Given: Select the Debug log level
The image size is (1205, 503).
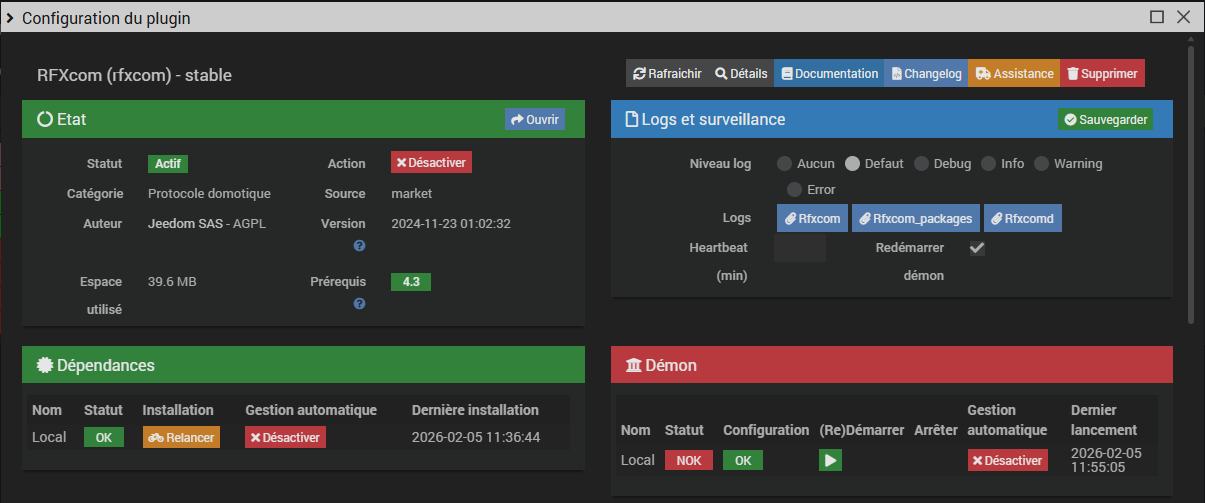Looking at the screenshot, I should (922, 164).
